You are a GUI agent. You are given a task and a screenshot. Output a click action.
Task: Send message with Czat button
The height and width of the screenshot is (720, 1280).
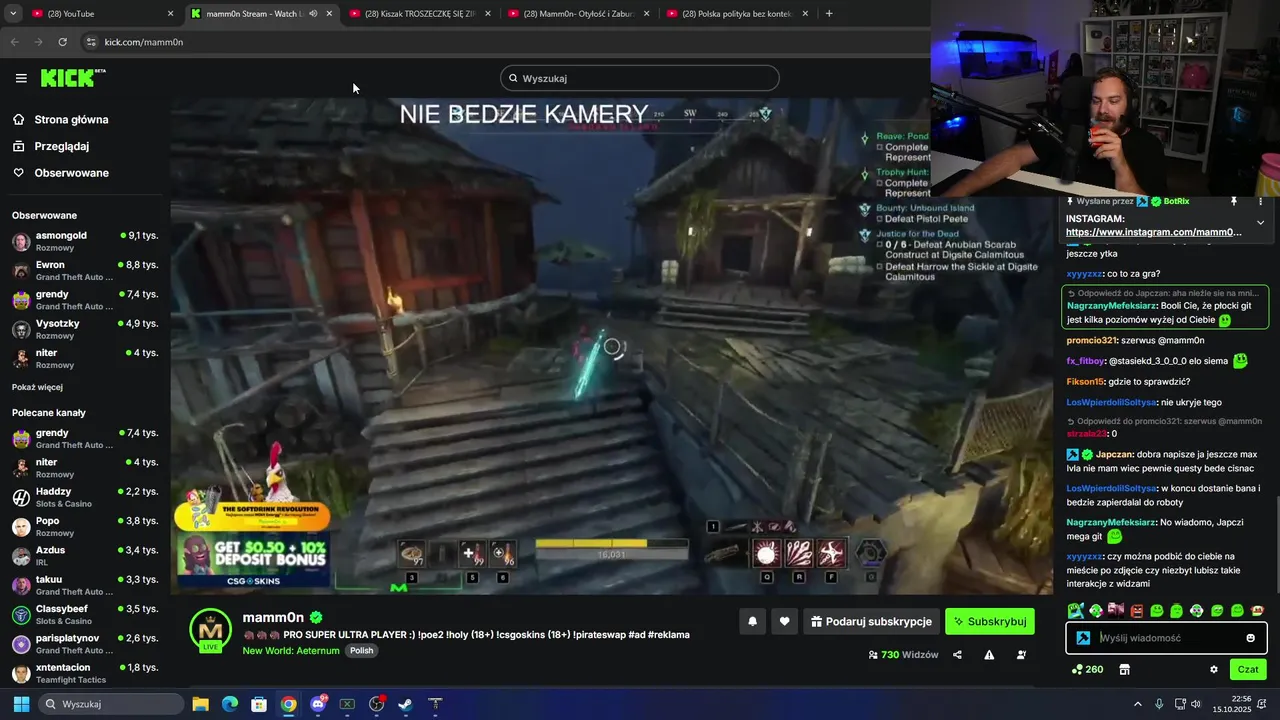[1248, 669]
